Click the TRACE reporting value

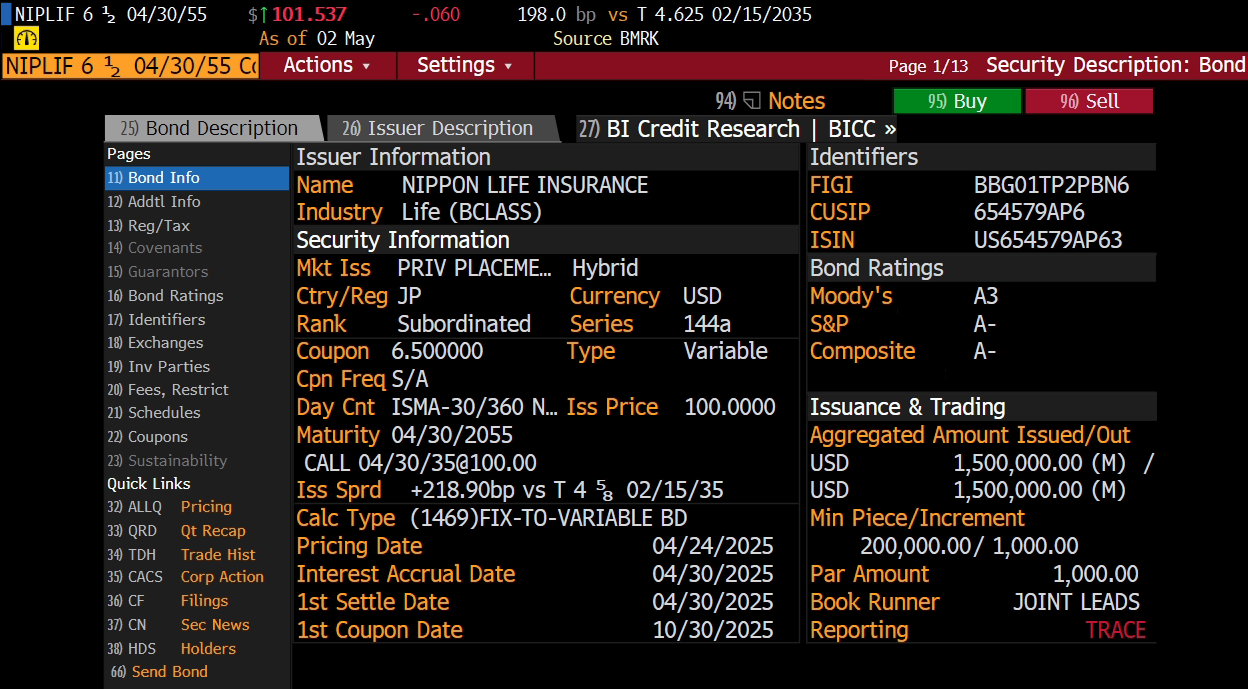[1116, 630]
